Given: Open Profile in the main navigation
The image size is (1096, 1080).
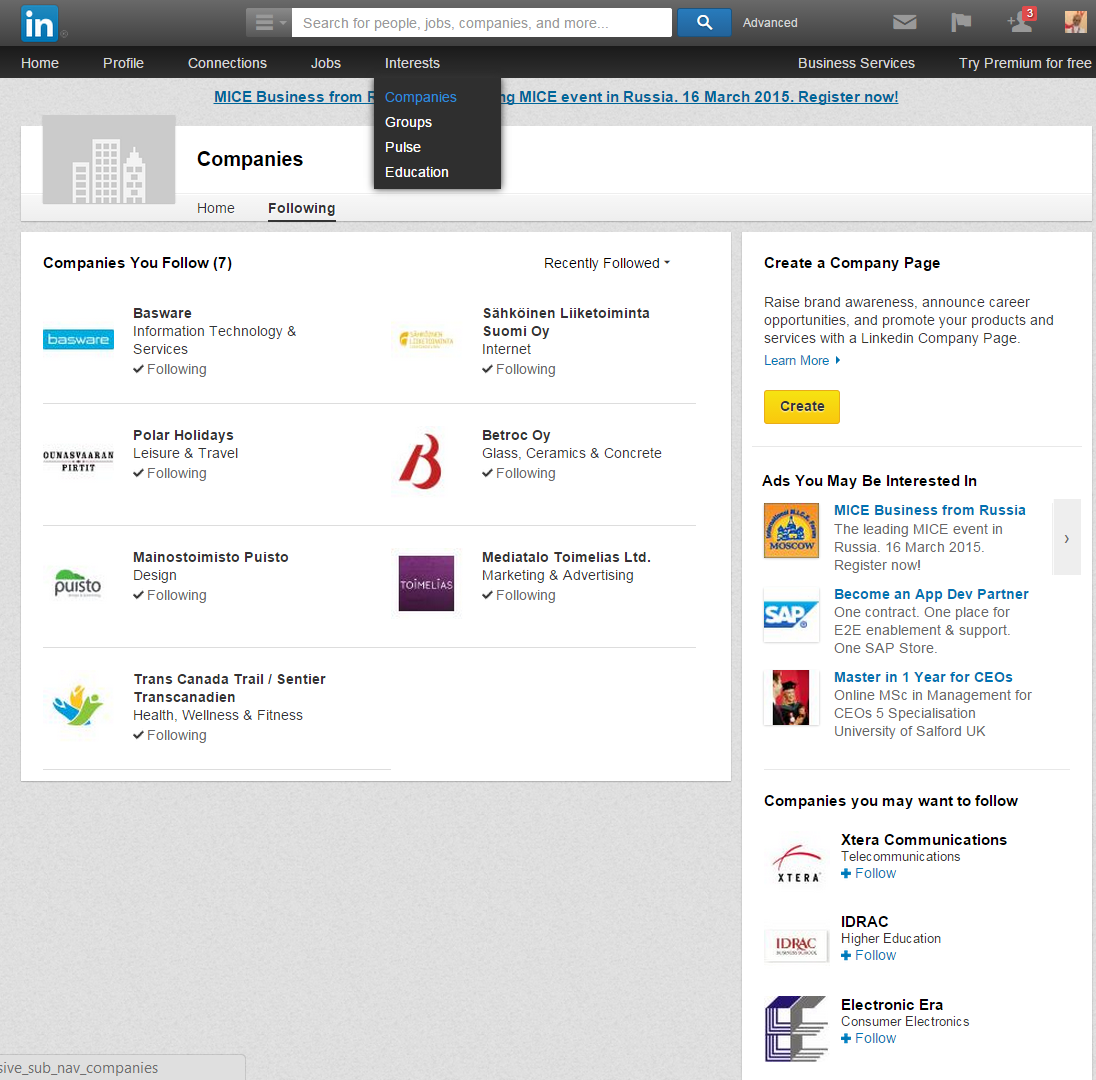Looking at the screenshot, I should coord(123,63).
